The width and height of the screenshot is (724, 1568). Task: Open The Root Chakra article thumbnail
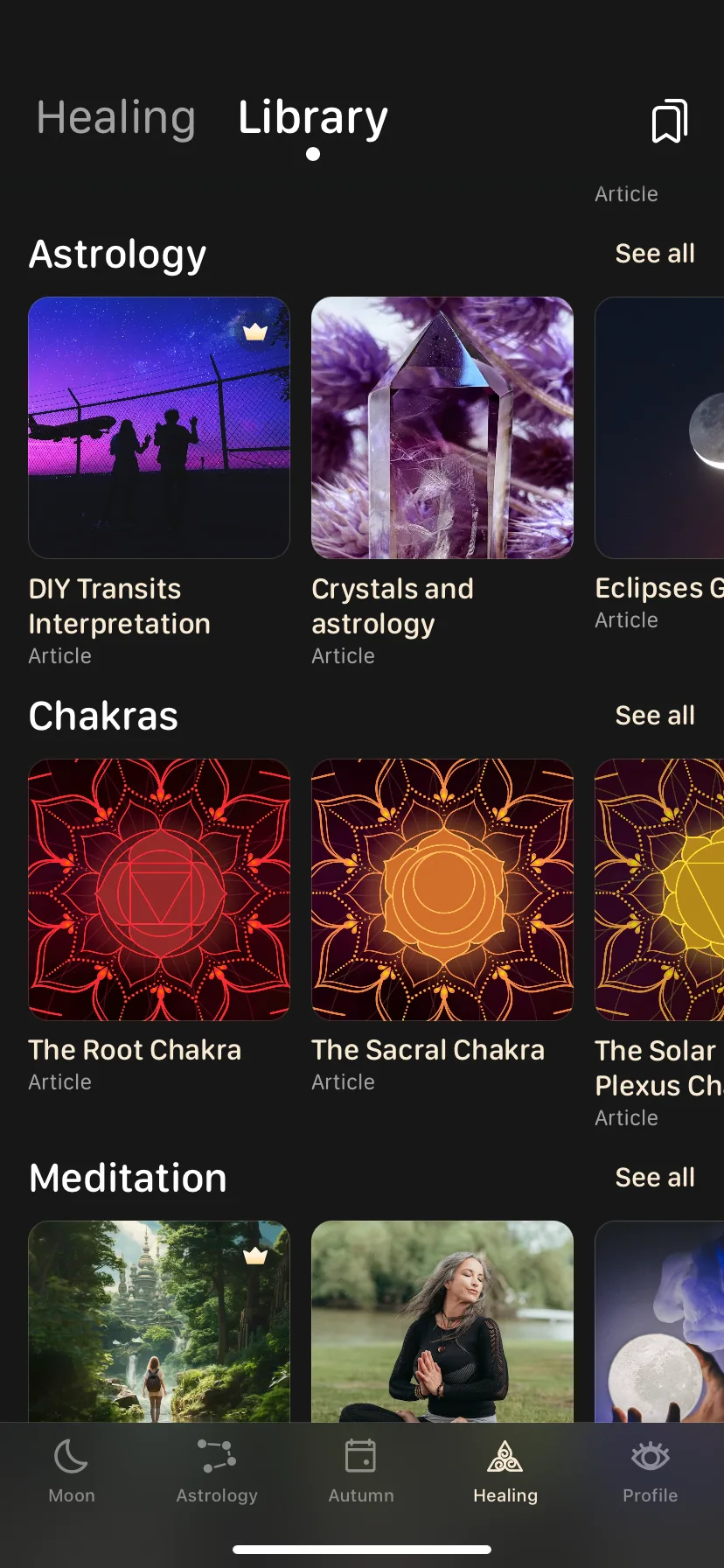(x=159, y=890)
